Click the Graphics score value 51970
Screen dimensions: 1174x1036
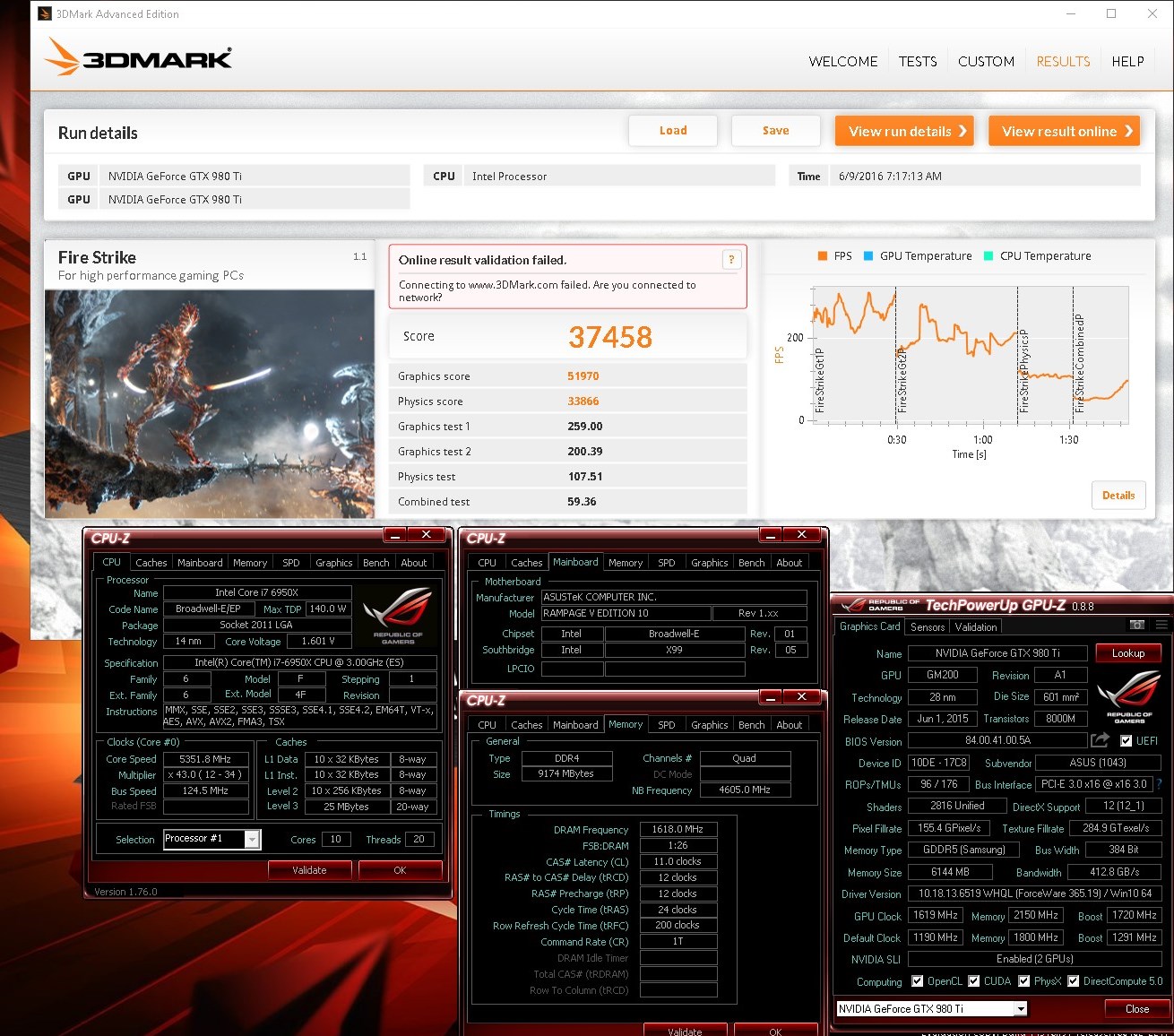pyautogui.click(x=583, y=376)
